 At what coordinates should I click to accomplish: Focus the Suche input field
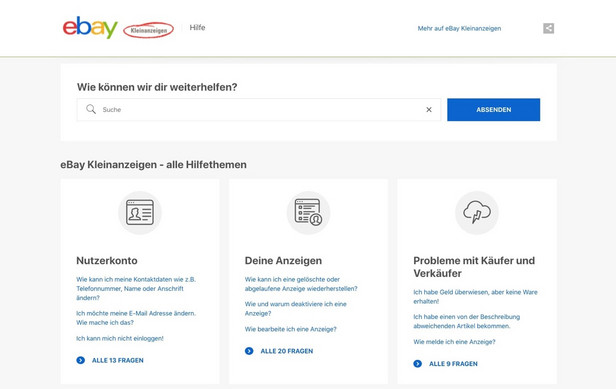pyautogui.click(x=259, y=110)
